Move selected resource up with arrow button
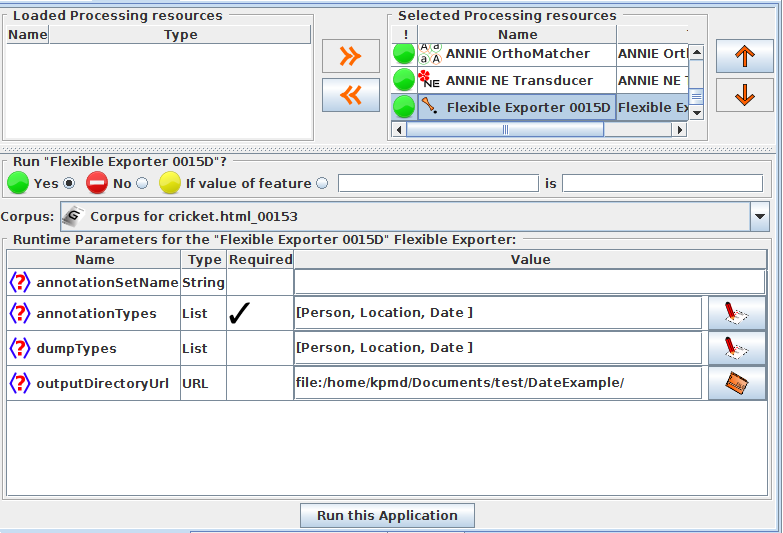783x533 pixels. (745, 56)
